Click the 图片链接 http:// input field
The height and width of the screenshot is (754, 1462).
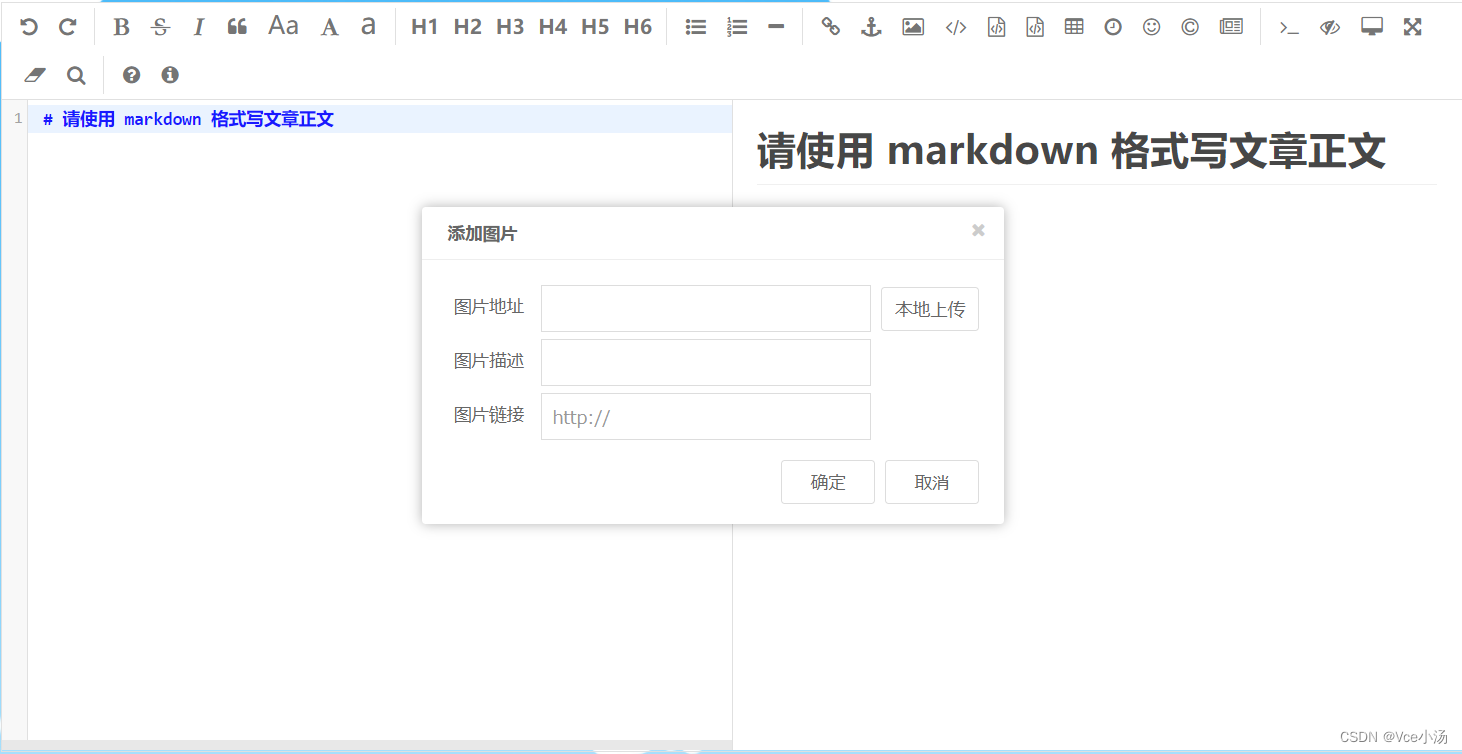pos(706,416)
